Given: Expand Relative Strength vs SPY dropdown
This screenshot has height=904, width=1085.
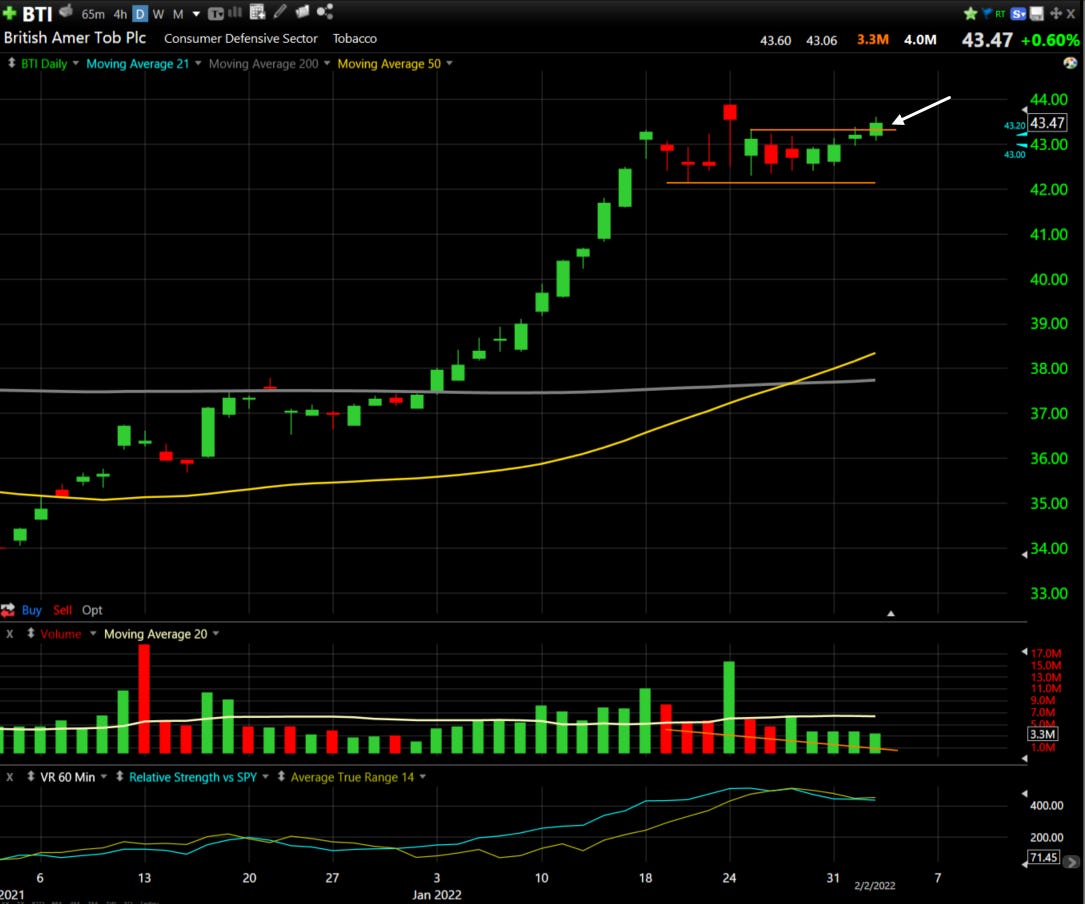Looking at the screenshot, I should pos(265,777).
